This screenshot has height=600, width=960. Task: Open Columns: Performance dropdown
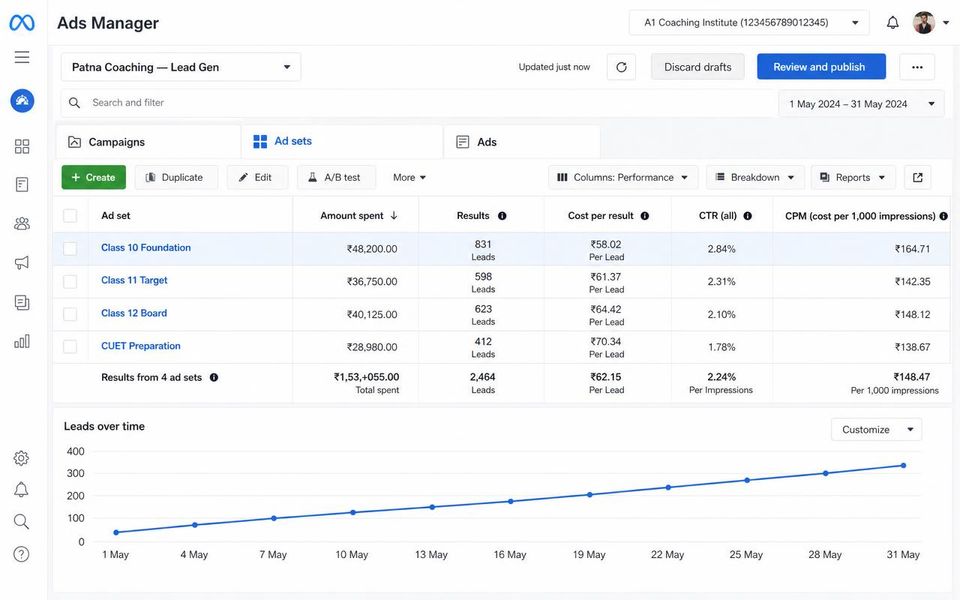[x=623, y=178]
